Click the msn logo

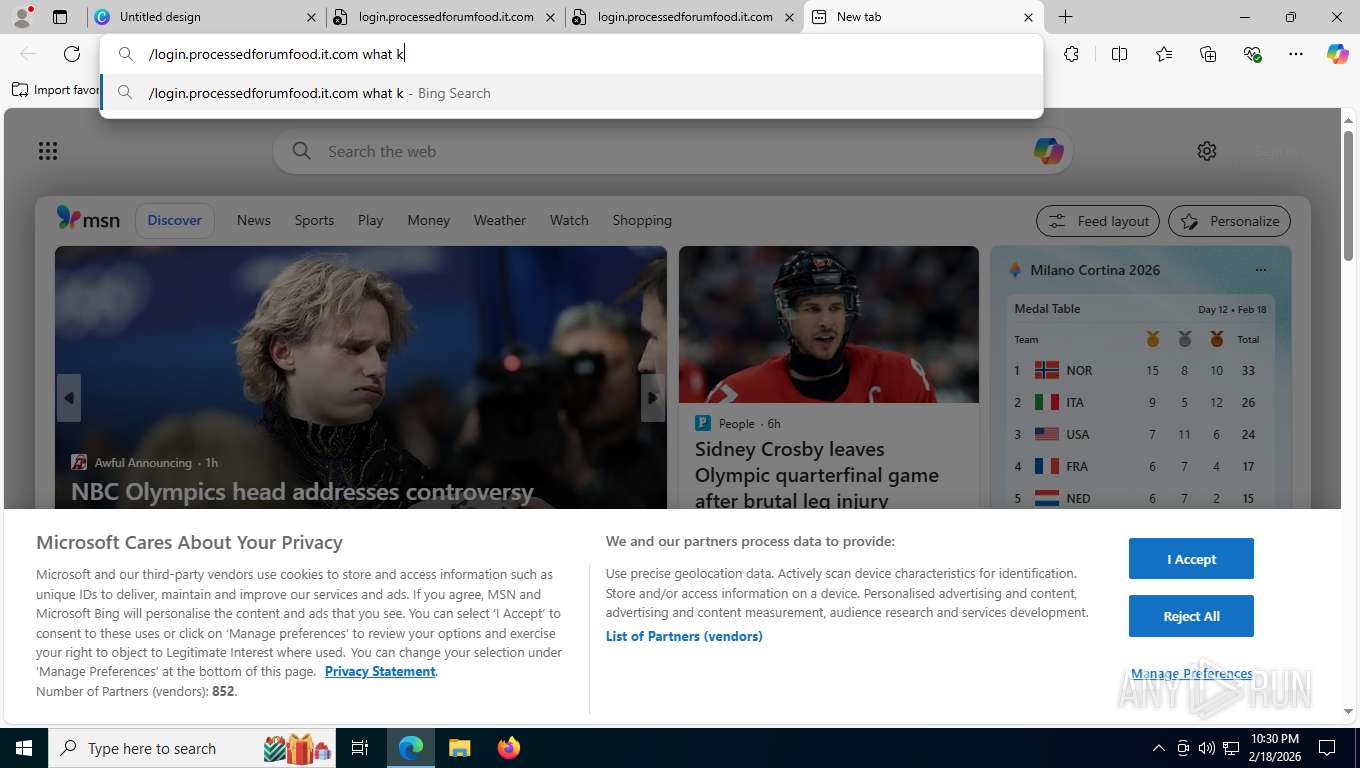(x=88, y=219)
